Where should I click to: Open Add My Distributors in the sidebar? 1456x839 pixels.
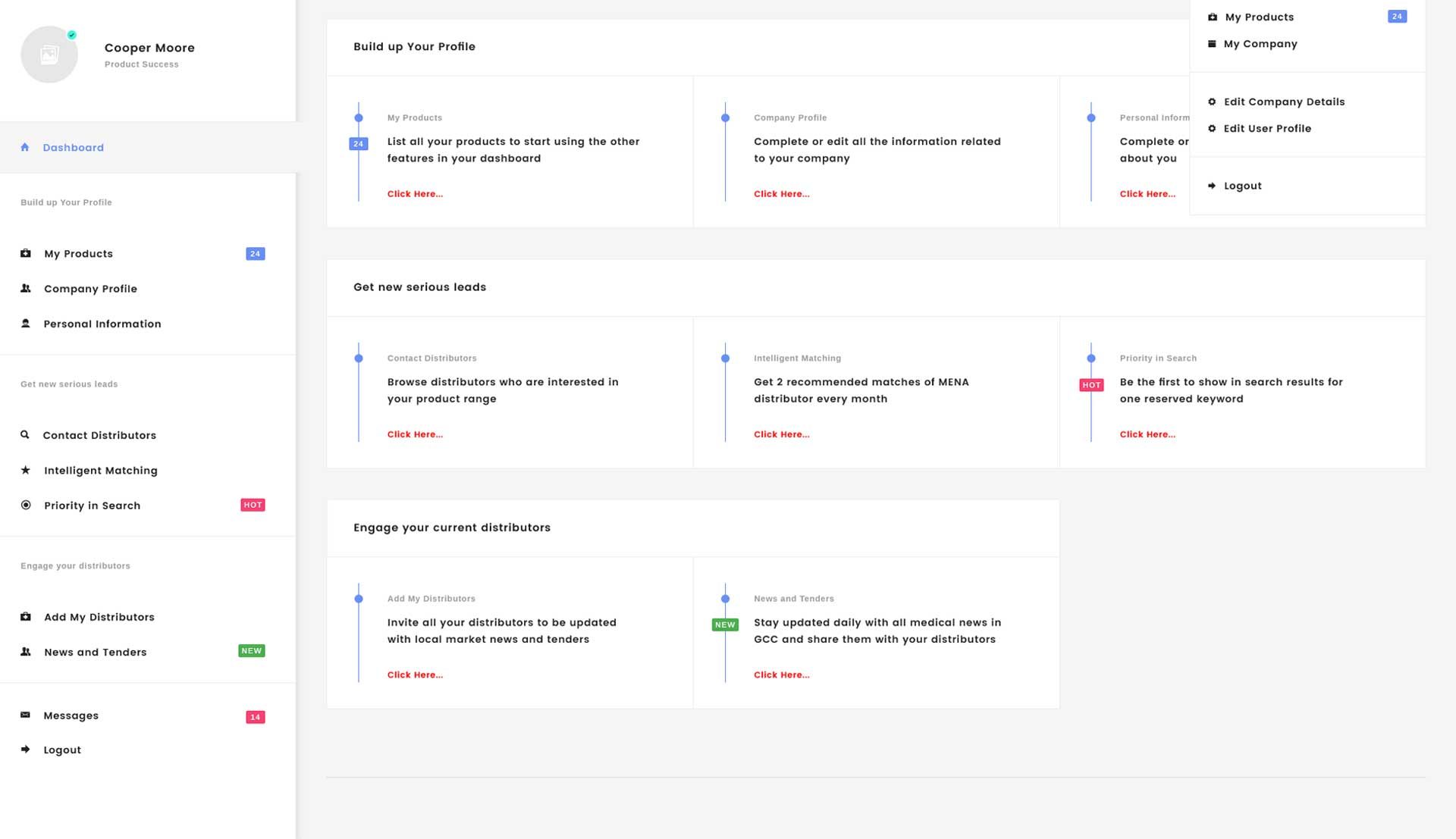coord(99,617)
